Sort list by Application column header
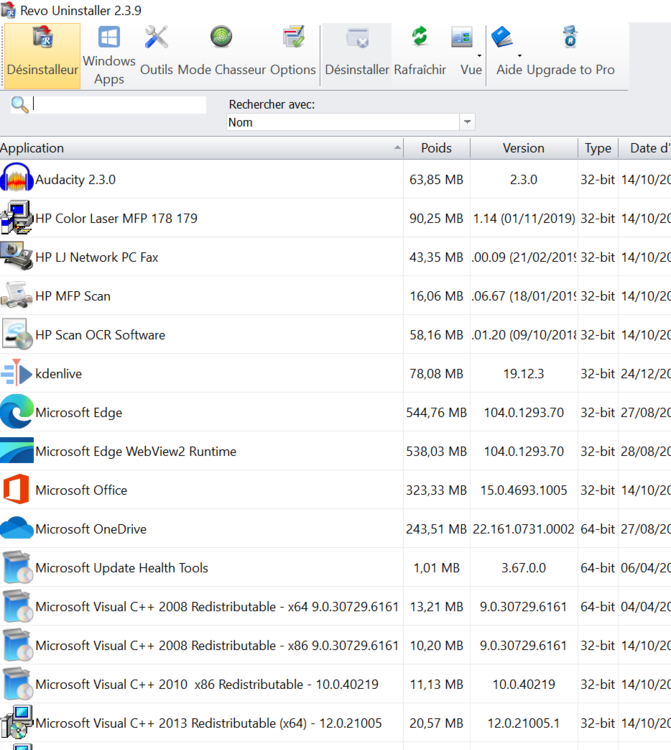The height and width of the screenshot is (750, 671). [x=200, y=148]
